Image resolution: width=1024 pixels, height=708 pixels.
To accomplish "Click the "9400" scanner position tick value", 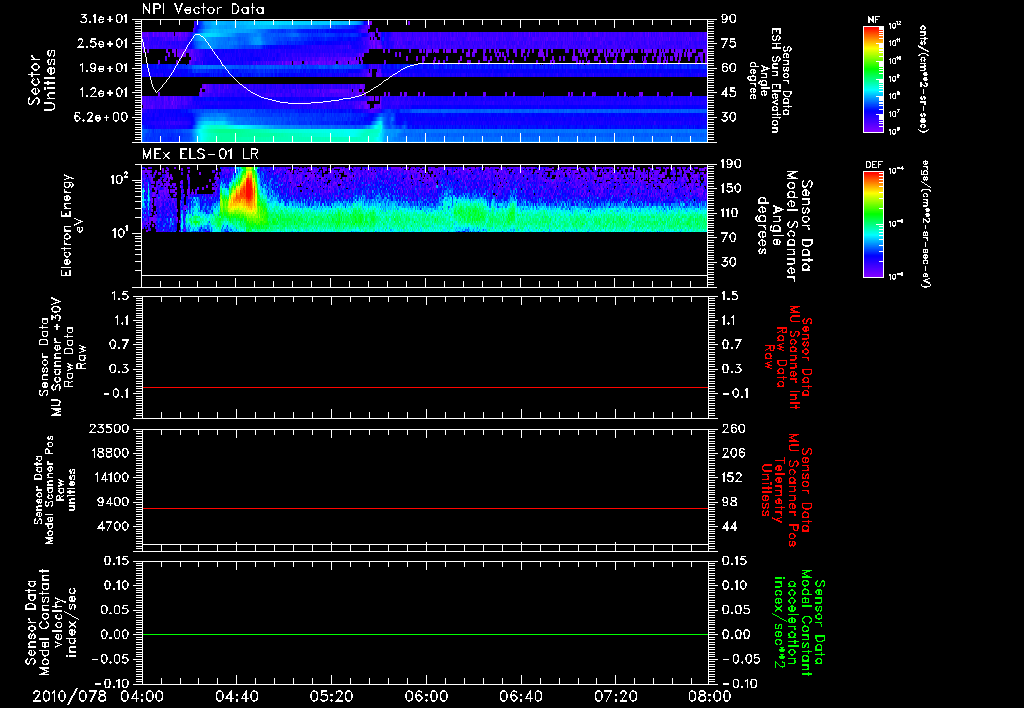I will (x=113, y=502).
